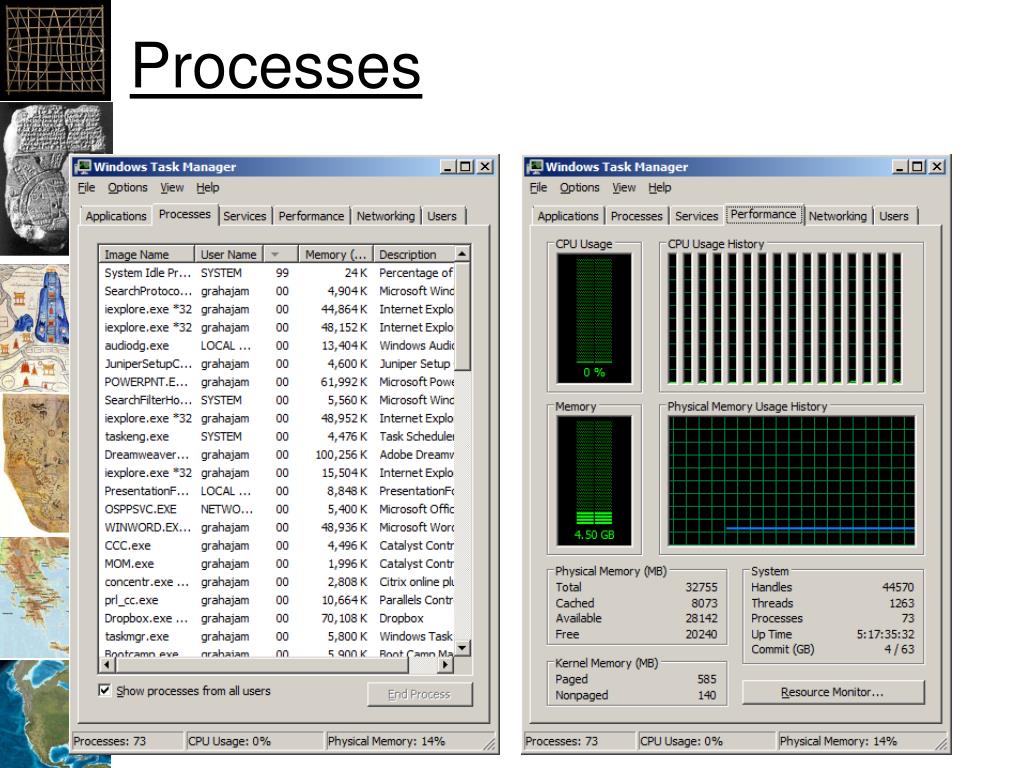Toggle Show processes from all users checkbox
The height and width of the screenshot is (768, 1024).
104,690
